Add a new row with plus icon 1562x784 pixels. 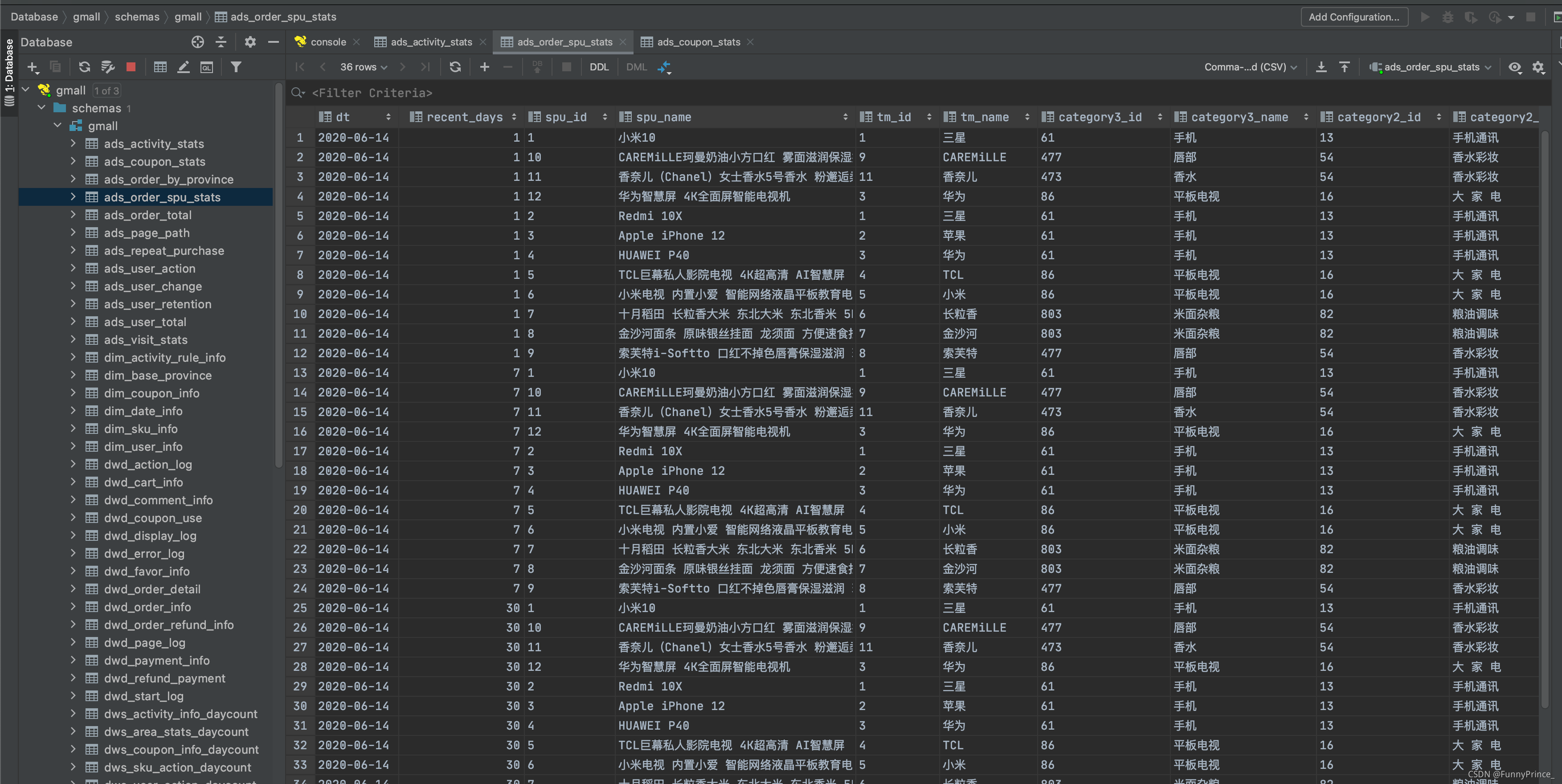click(484, 67)
